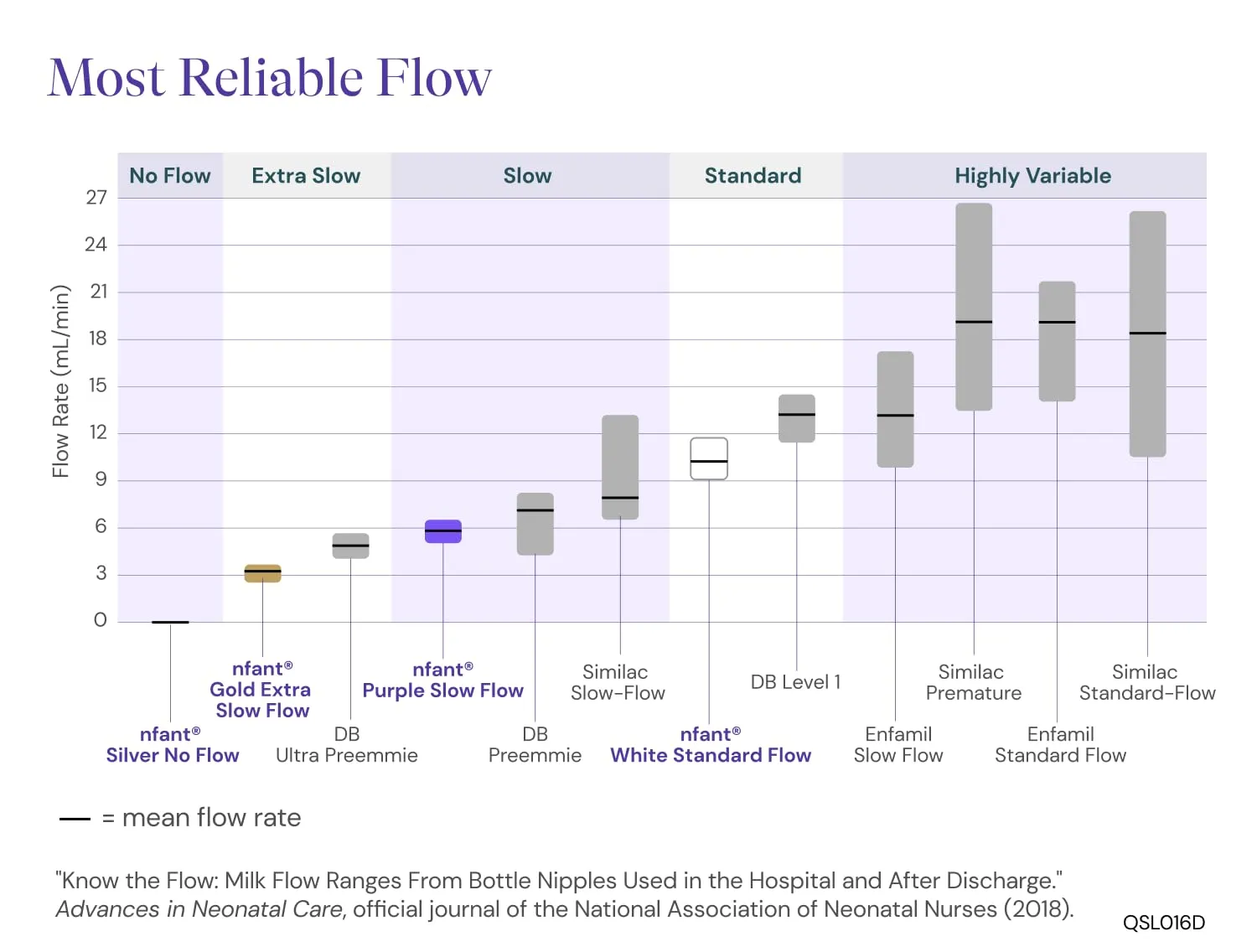This screenshot has width=1257, height=952.
Task: Select the Similac Premature gray range bar
Action: (974, 307)
